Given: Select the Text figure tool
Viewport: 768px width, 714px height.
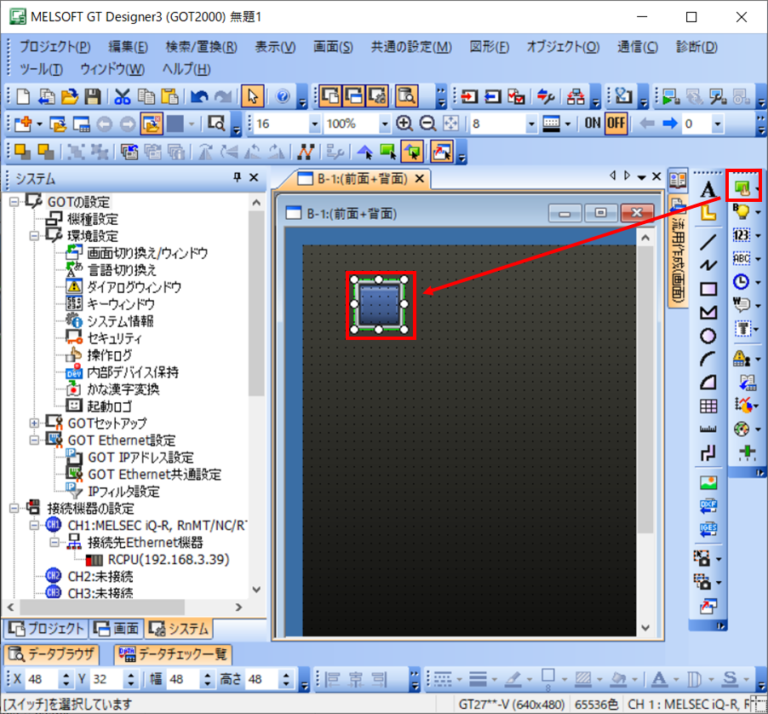Looking at the screenshot, I should click(708, 190).
